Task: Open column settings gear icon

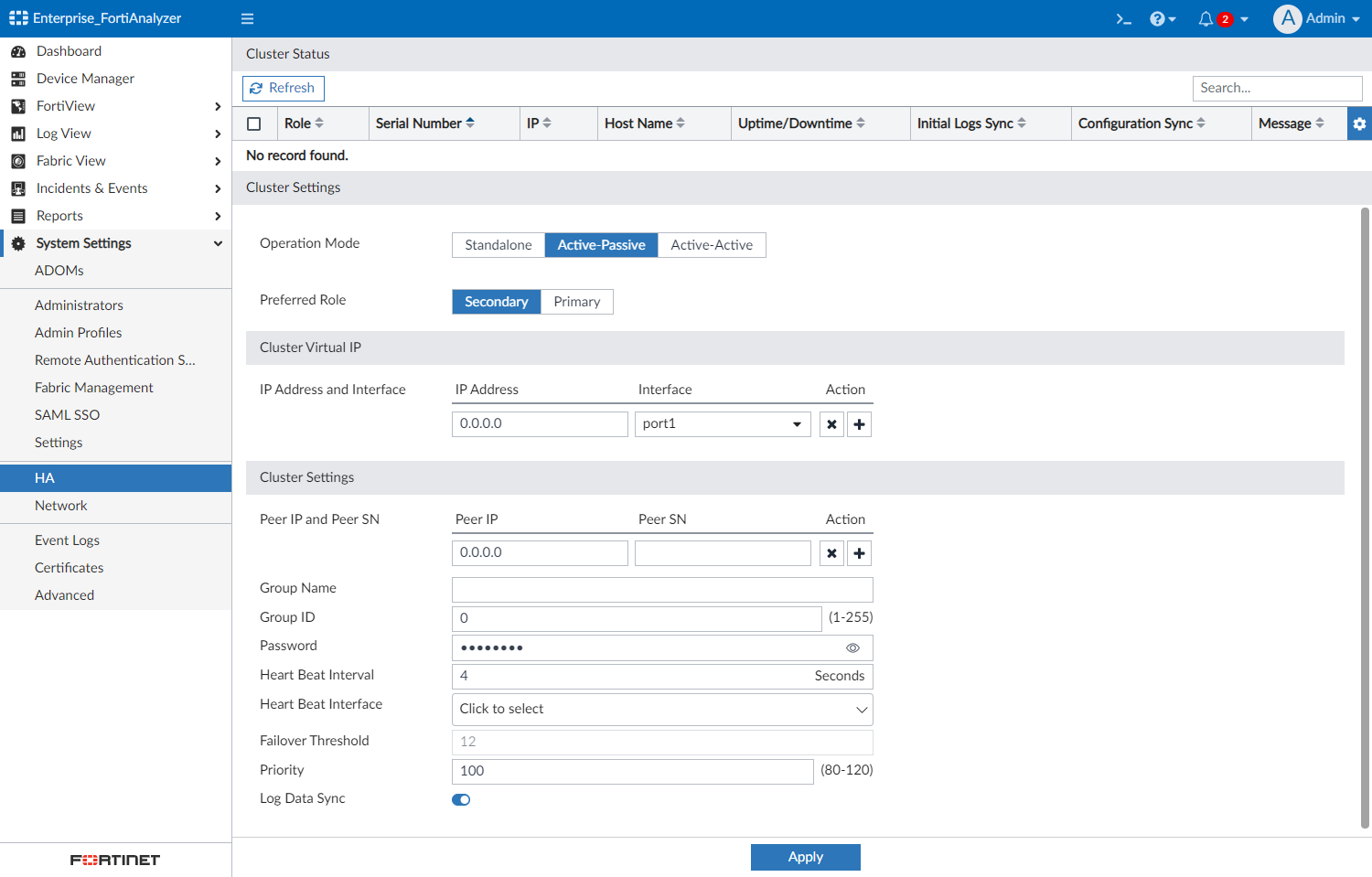Action: pos(1359,123)
